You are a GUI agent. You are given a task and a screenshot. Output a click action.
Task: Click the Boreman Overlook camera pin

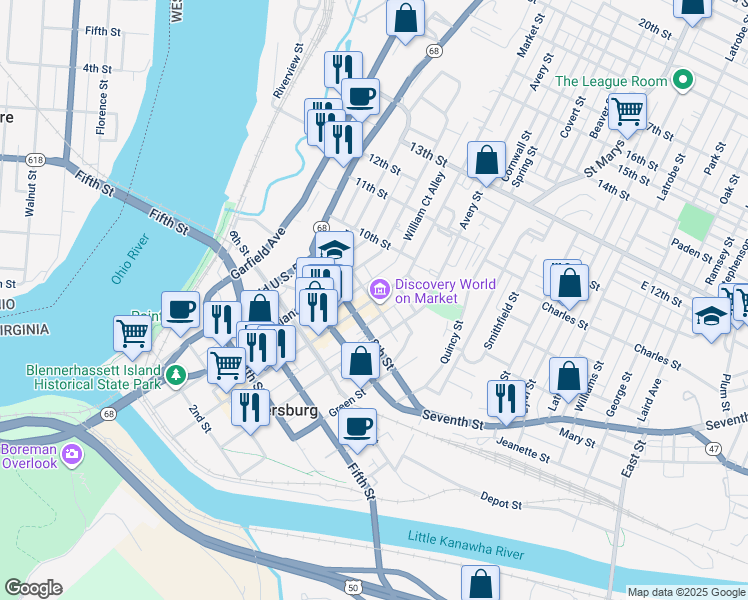pos(73,454)
